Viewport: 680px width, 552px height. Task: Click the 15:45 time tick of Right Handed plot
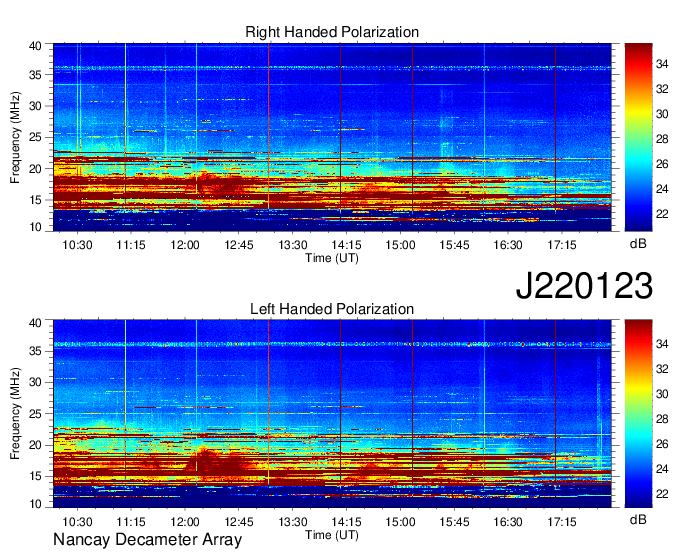(x=454, y=245)
